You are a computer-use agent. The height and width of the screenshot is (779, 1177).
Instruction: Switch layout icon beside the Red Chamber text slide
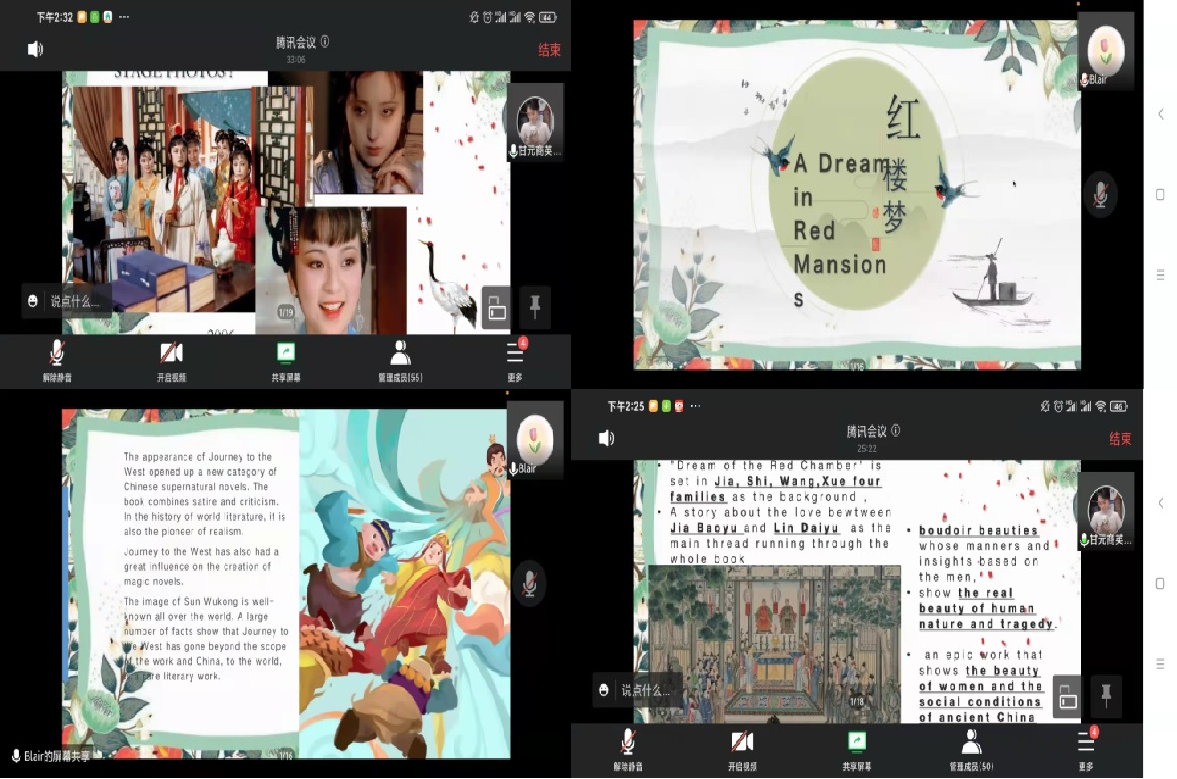[1068, 697]
